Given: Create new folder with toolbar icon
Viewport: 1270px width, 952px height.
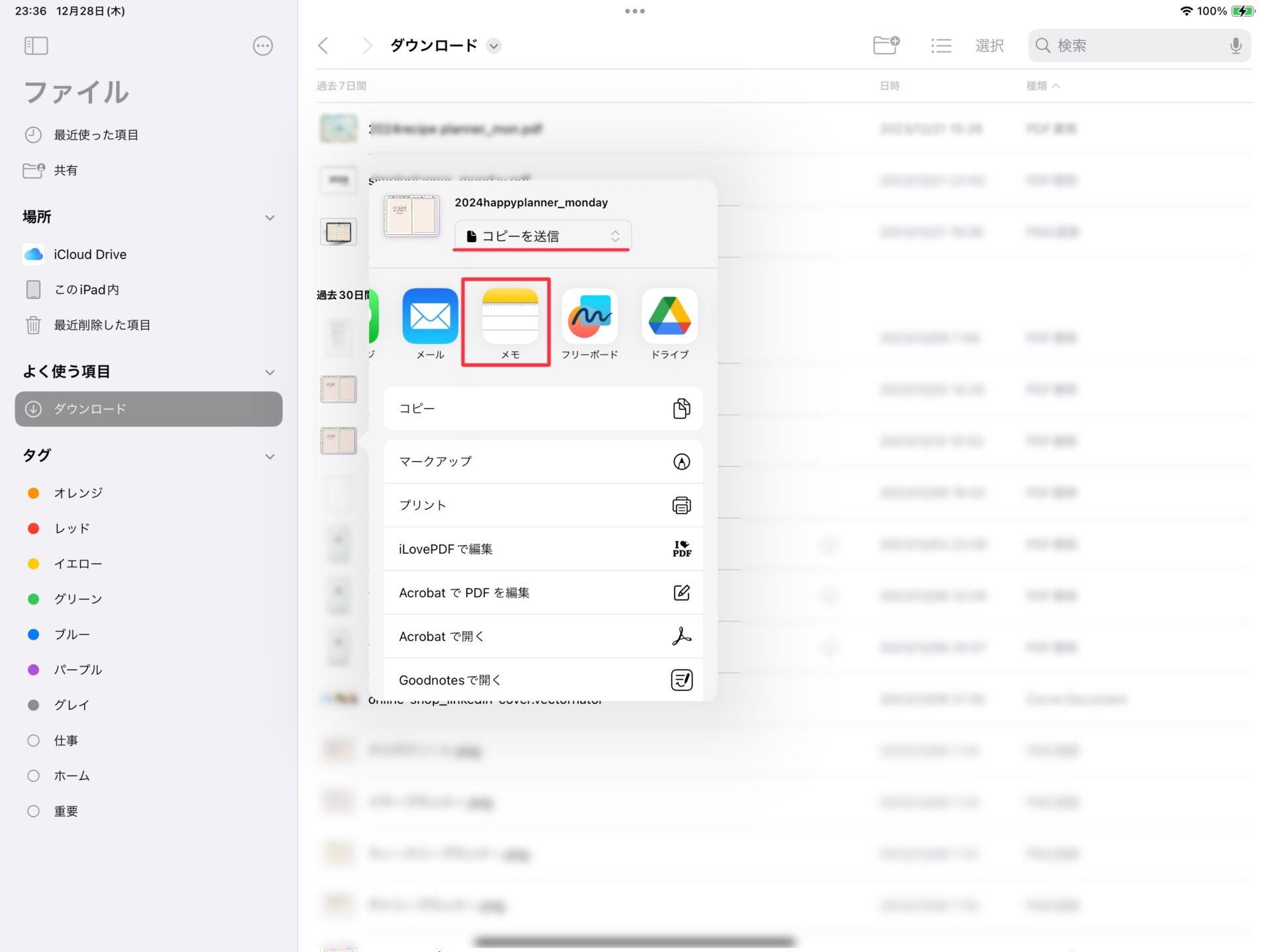Looking at the screenshot, I should 886,45.
